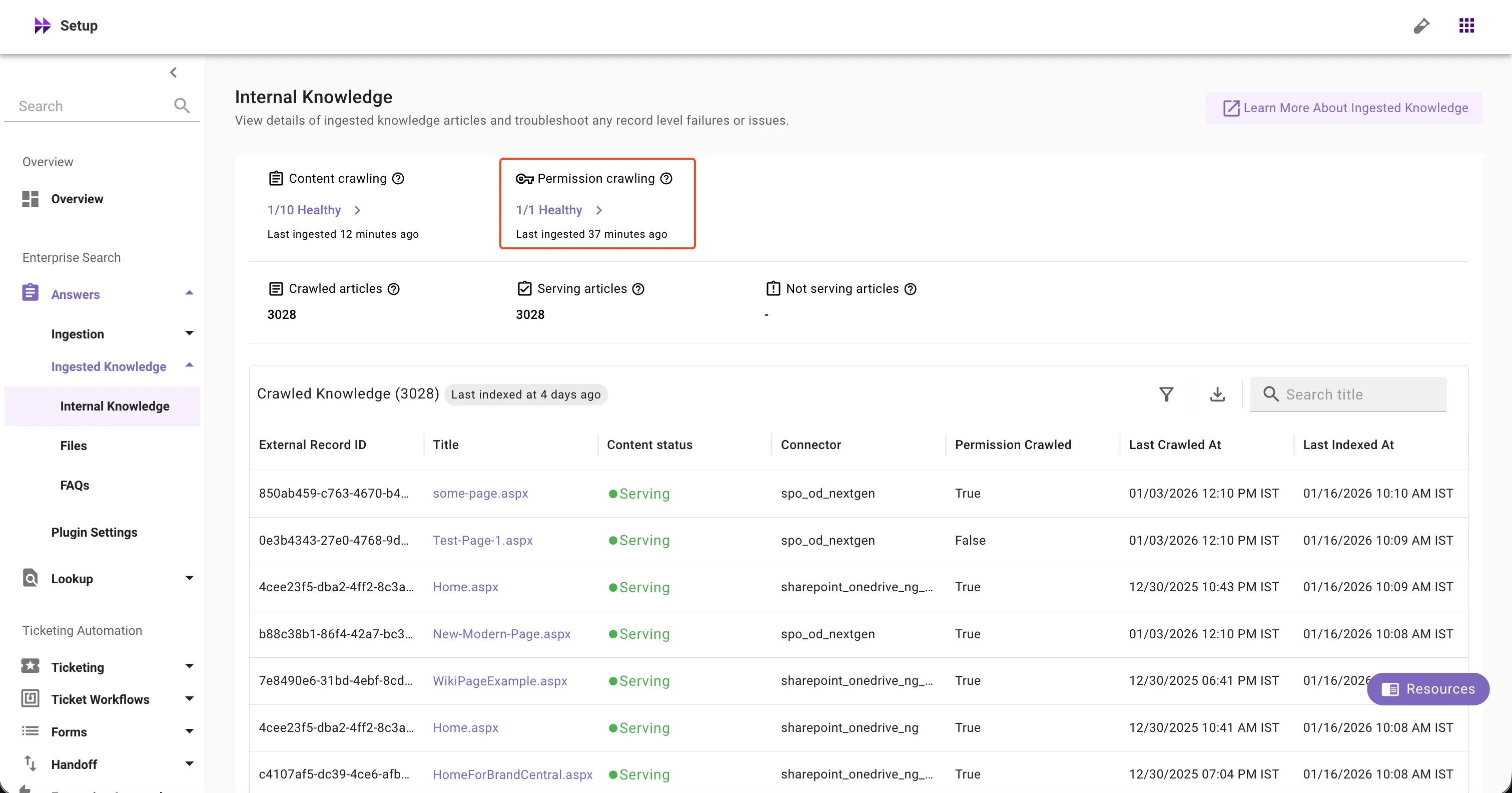Click the Content crawling help icon
Screen dimensions: 1512x793
(x=398, y=179)
